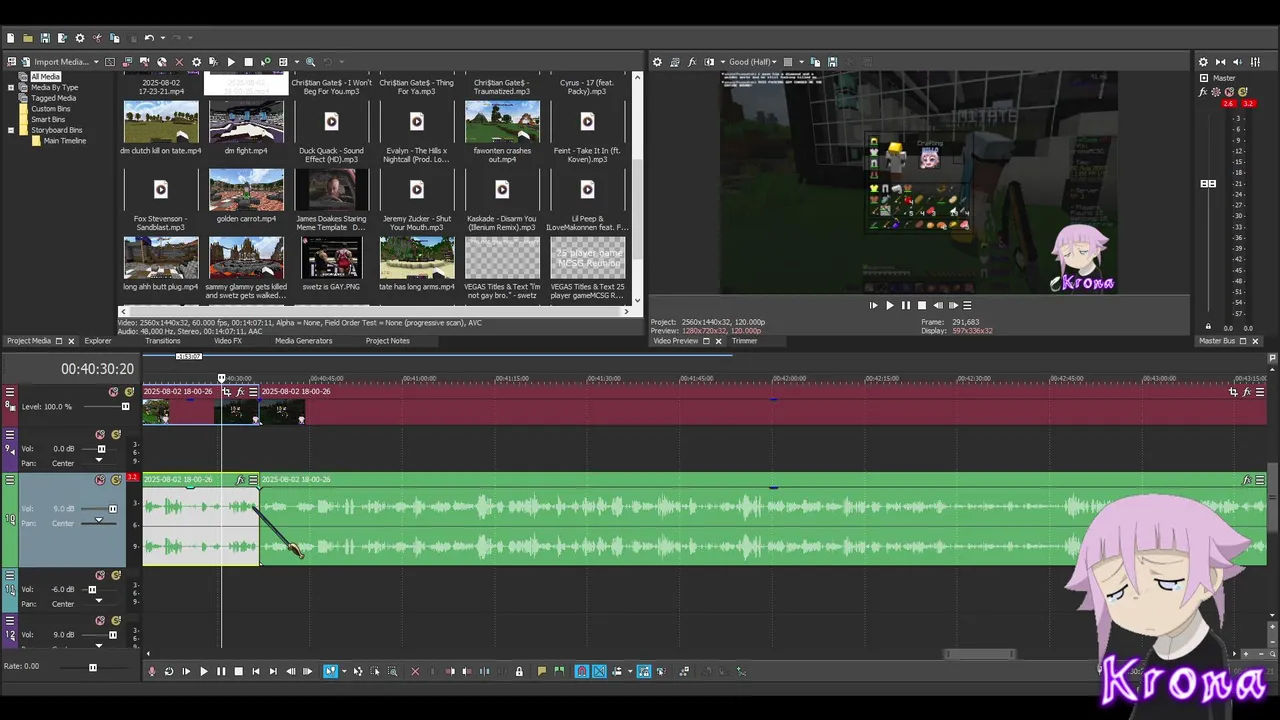Mute audio track 9
The width and height of the screenshot is (1280, 720).
coord(100,435)
